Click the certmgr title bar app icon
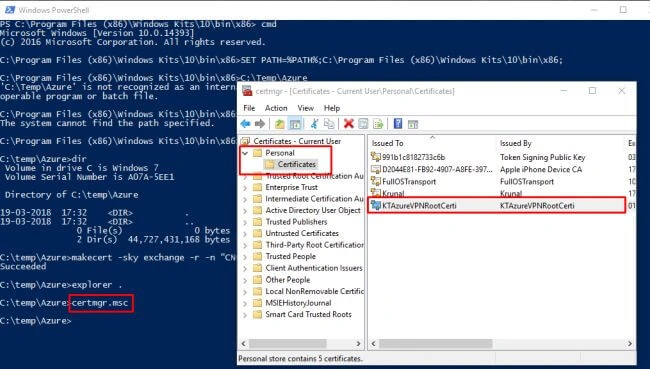Viewport: 650px width, 369px height. click(247, 91)
